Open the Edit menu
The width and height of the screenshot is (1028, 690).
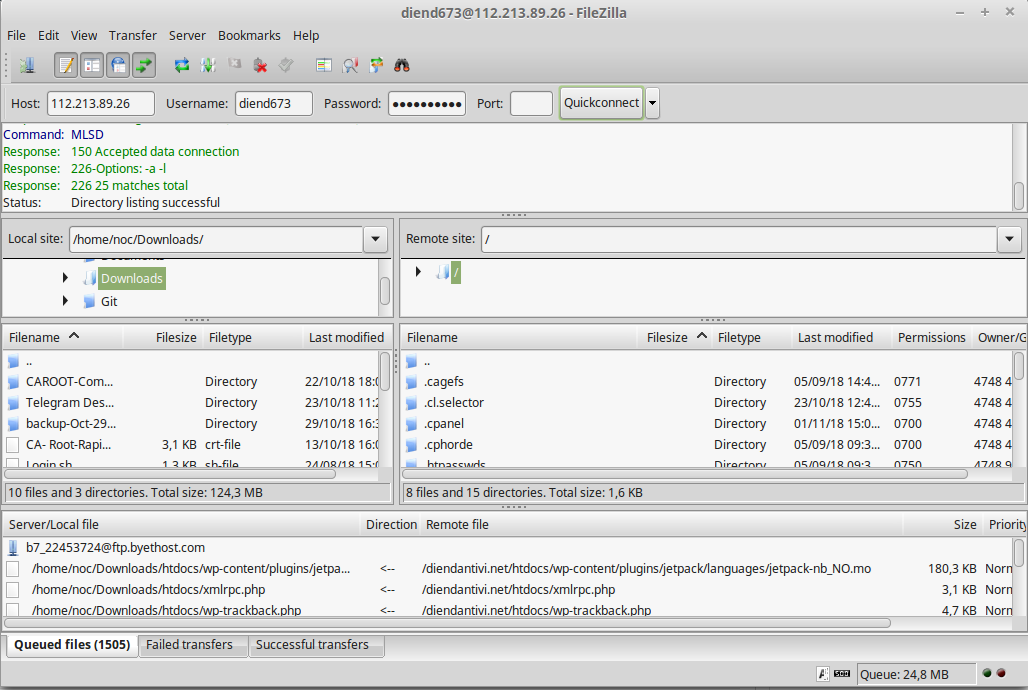coord(49,35)
